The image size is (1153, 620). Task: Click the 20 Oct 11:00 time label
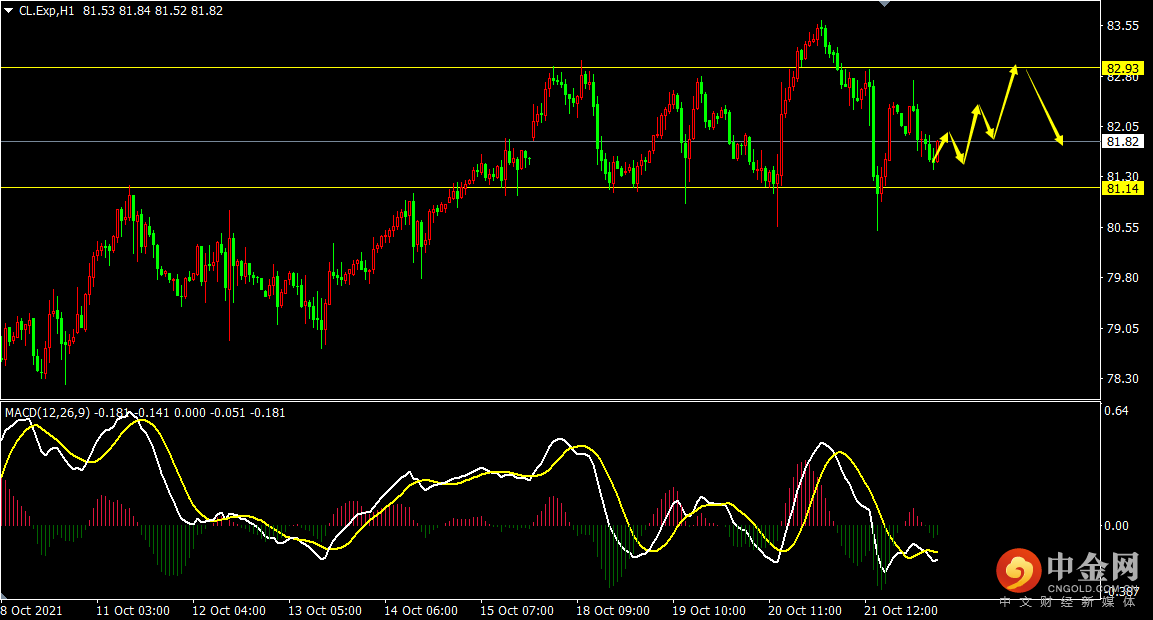[805, 610]
